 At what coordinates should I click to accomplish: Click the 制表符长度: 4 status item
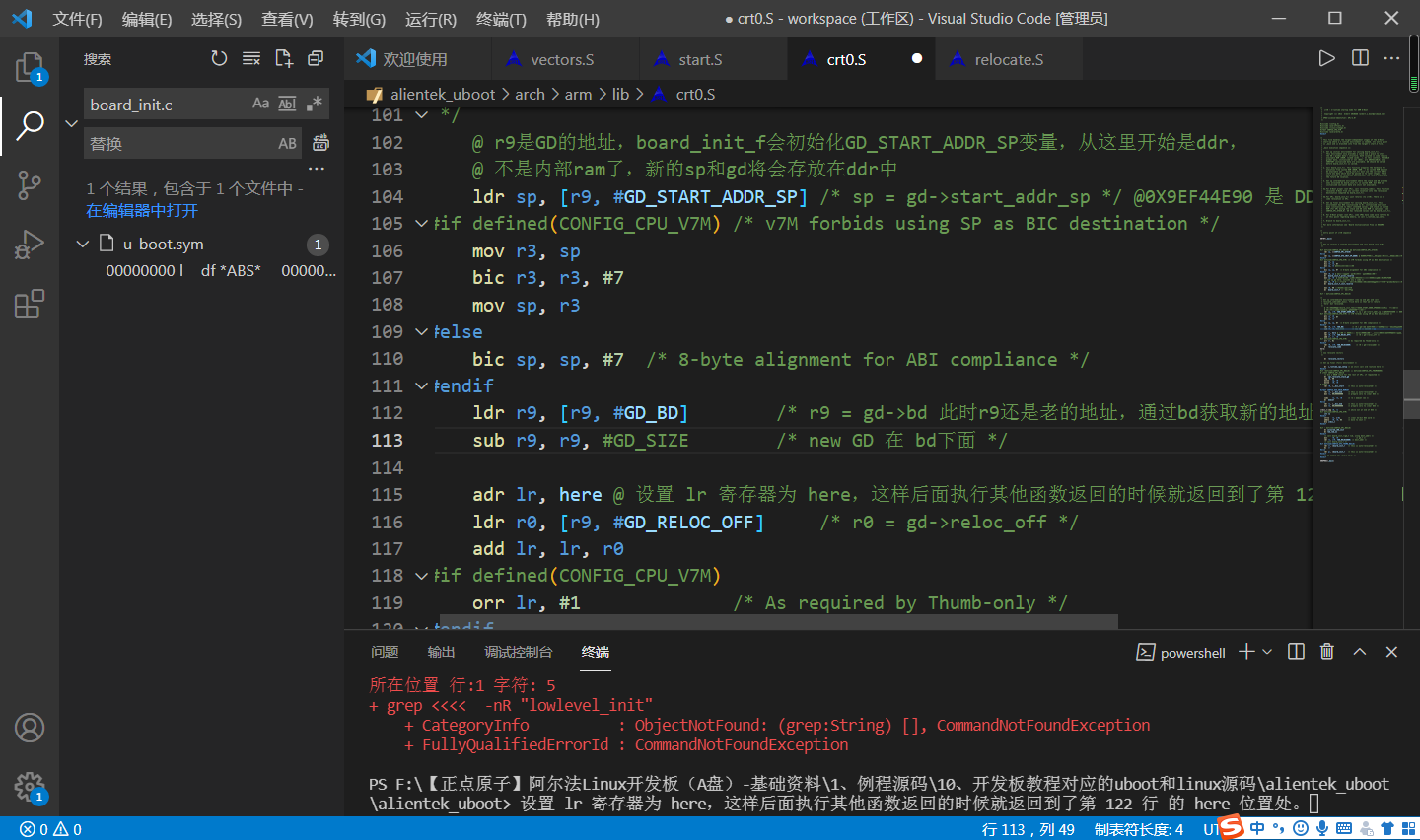pos(1139,829)
